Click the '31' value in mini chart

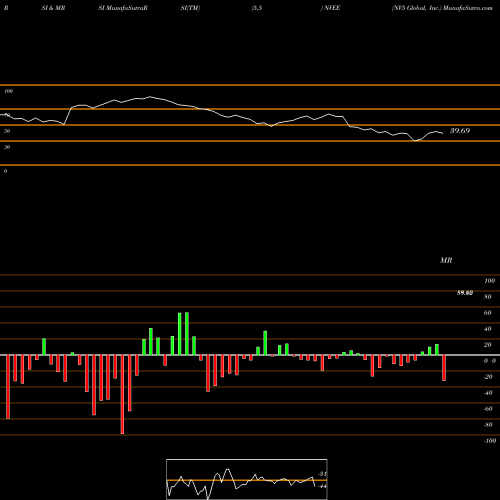tap(322, 474)
